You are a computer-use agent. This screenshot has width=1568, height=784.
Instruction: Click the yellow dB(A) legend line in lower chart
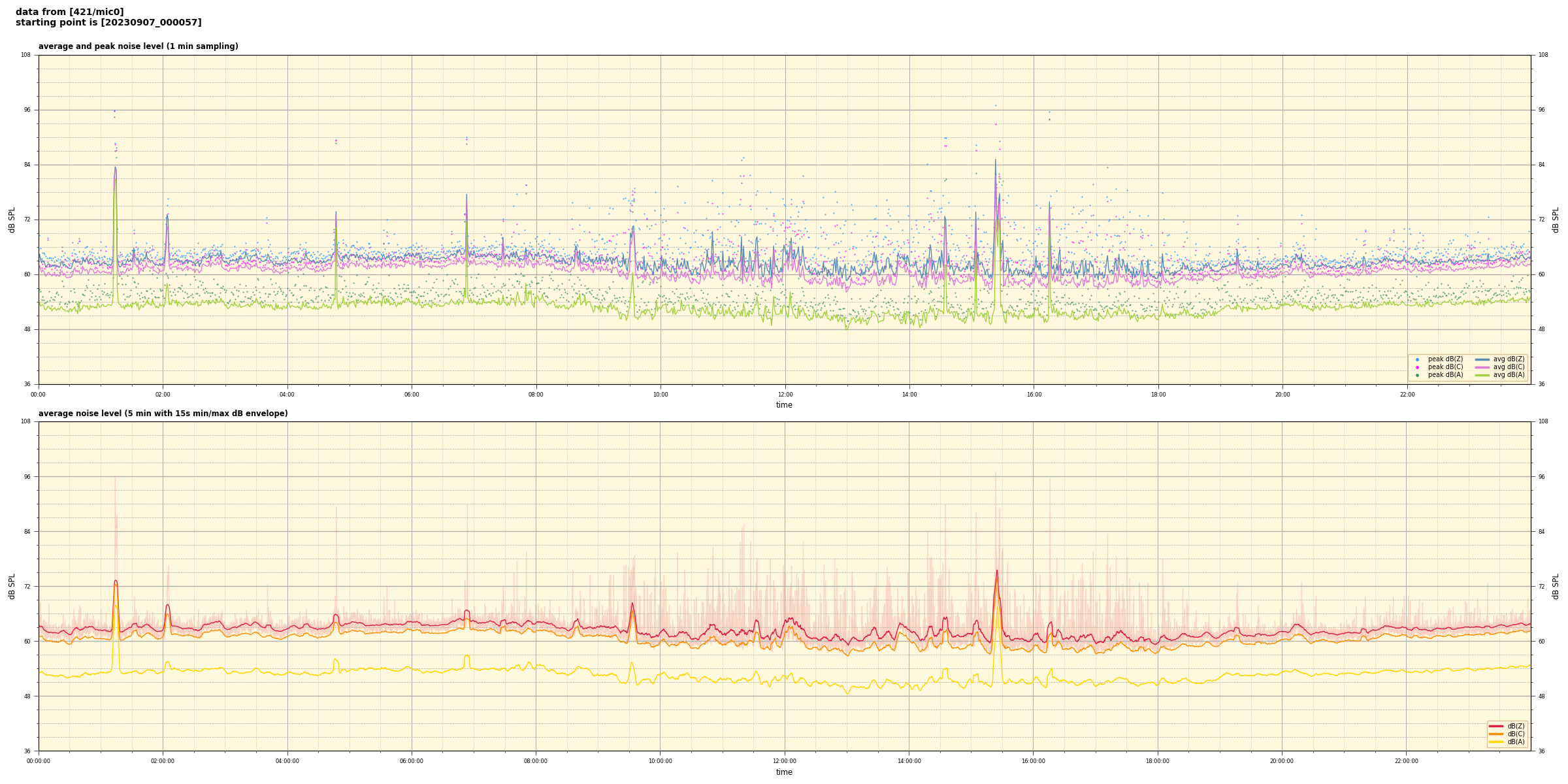coord(1495,742)
